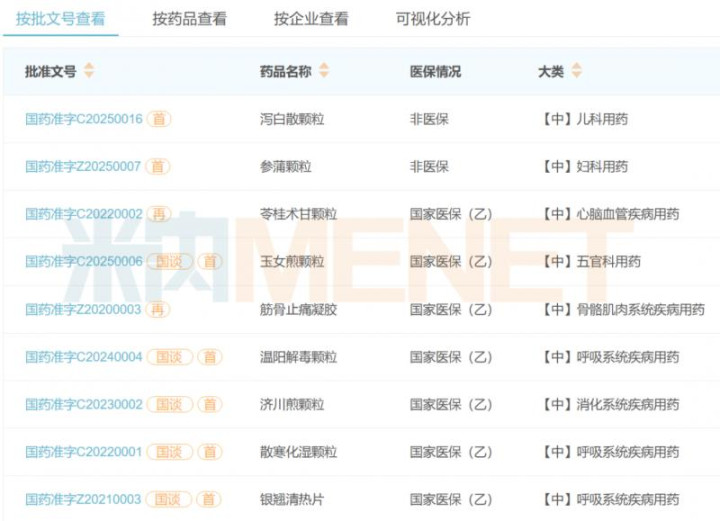Click 【中】呼吸系统疾病用药 in 温阳解毒颗粒 row

[609, 357]
